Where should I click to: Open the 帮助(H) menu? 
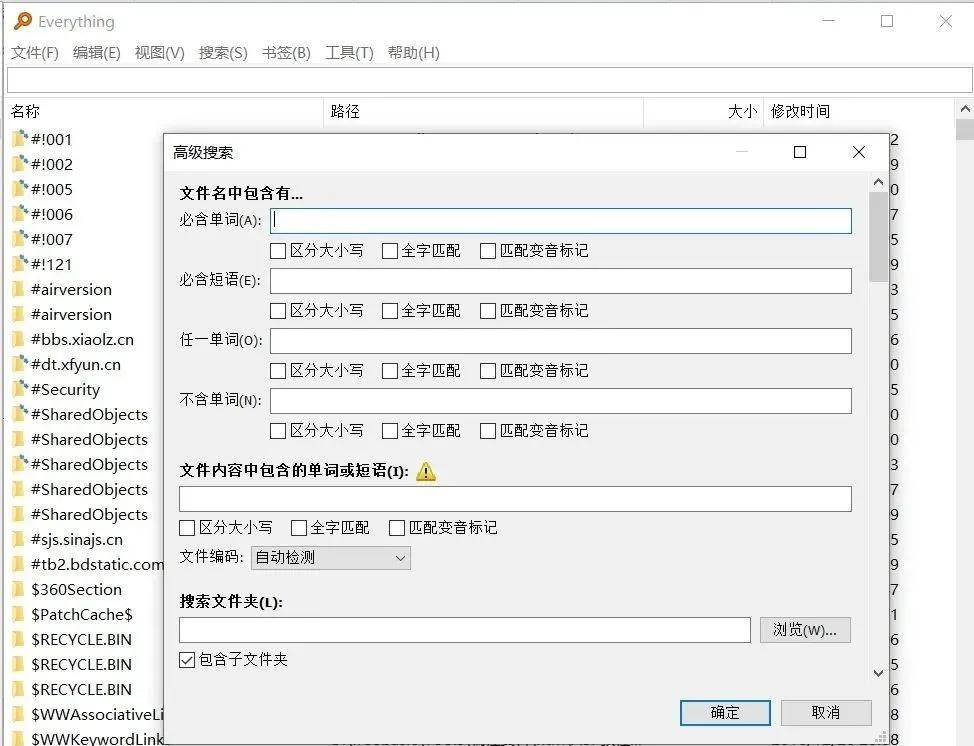[414, 53]
